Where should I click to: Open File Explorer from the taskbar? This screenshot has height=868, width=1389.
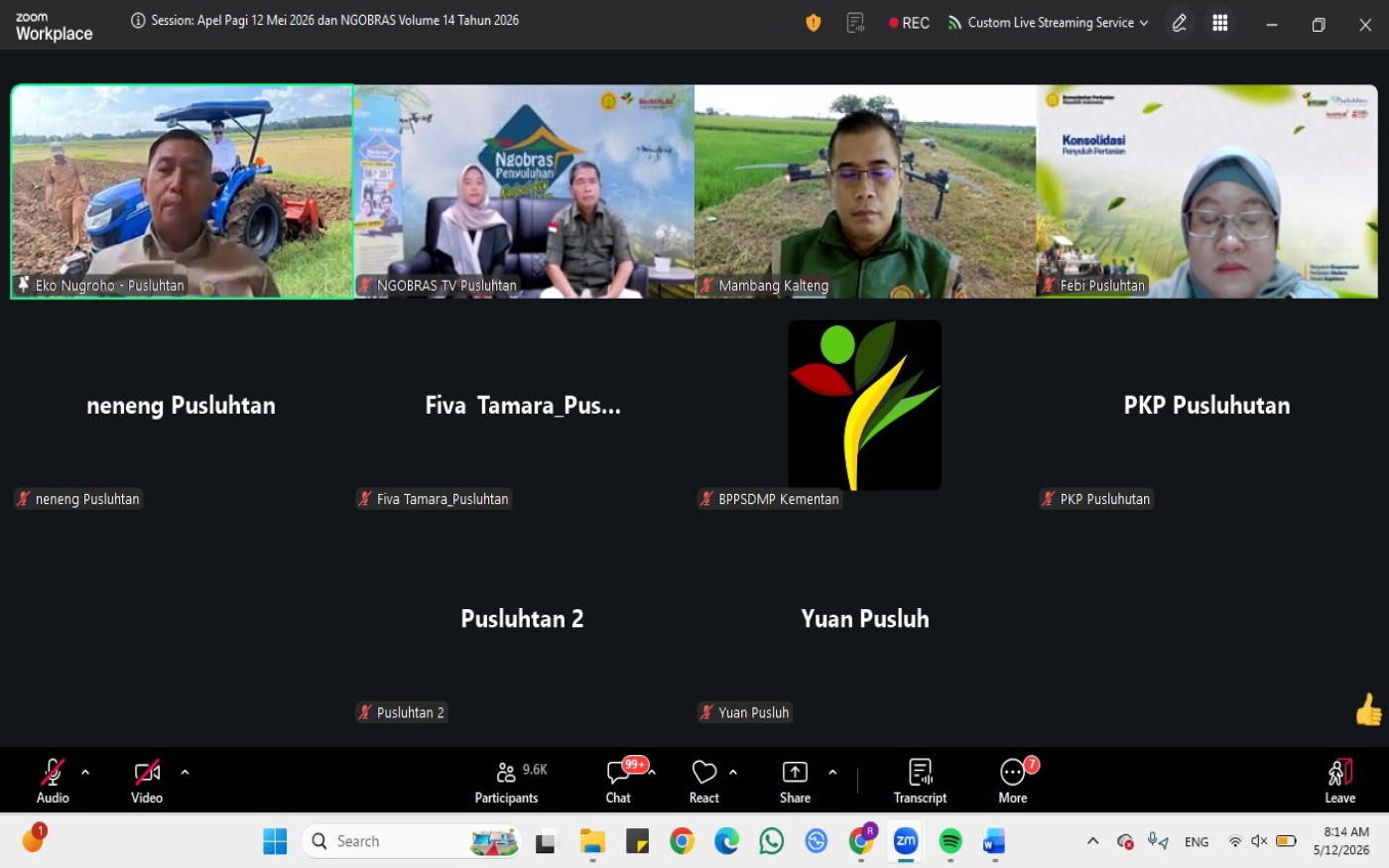(592, 841)
